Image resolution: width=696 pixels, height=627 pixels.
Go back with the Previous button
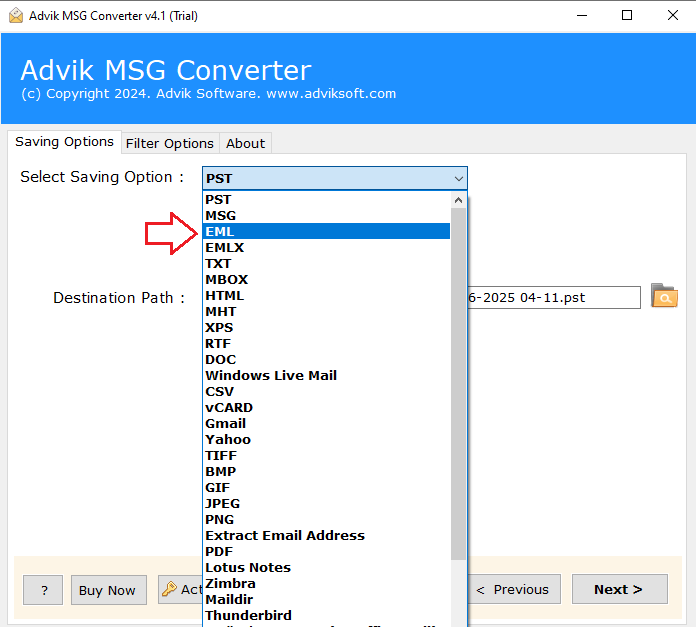513,589
